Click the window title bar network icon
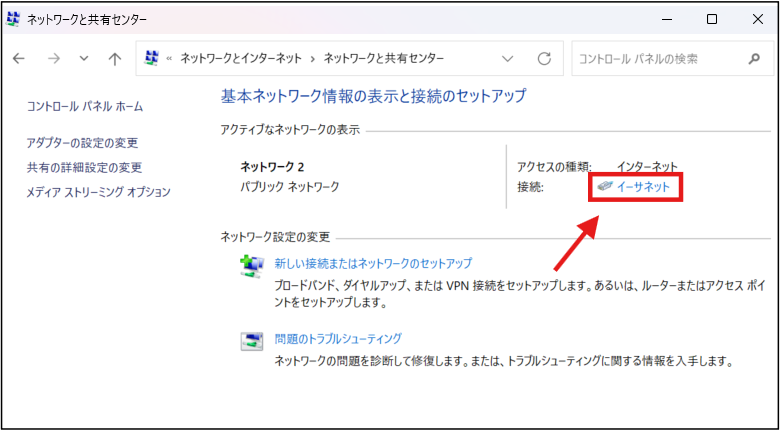The image size is (780, 433). click(x=13, y=19)
